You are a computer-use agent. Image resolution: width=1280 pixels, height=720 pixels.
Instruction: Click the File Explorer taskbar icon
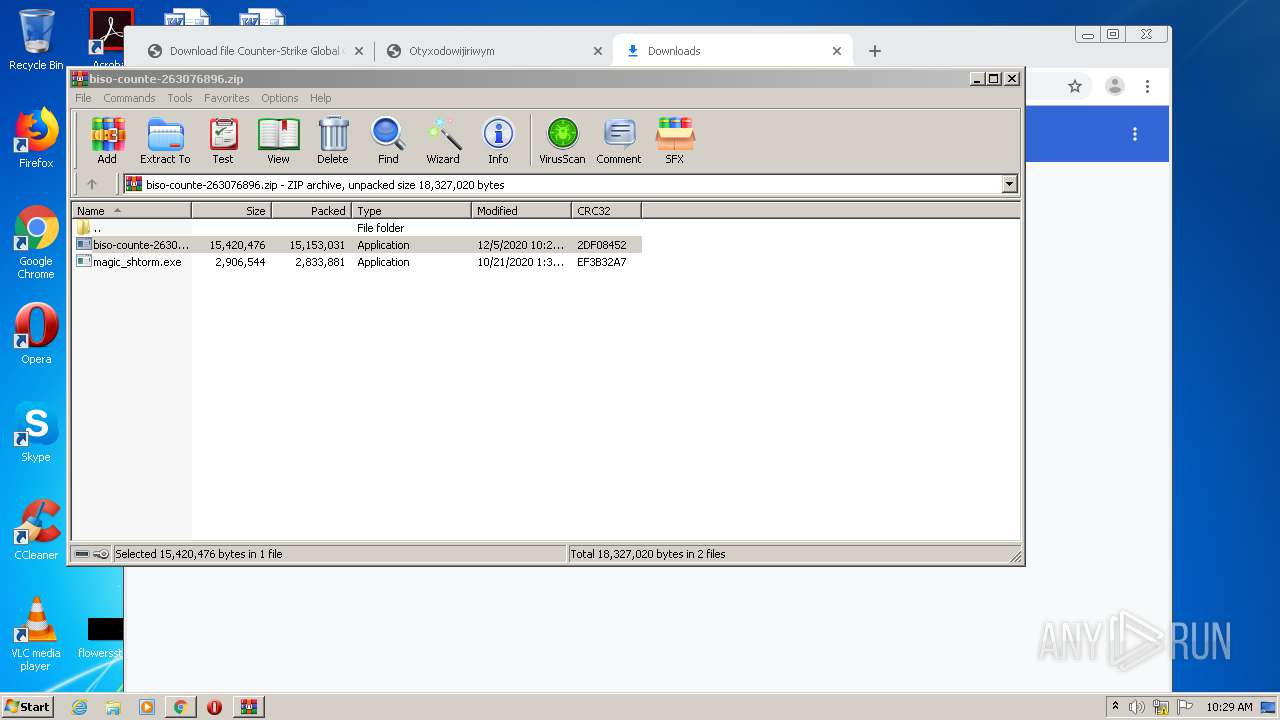(113, 707)
